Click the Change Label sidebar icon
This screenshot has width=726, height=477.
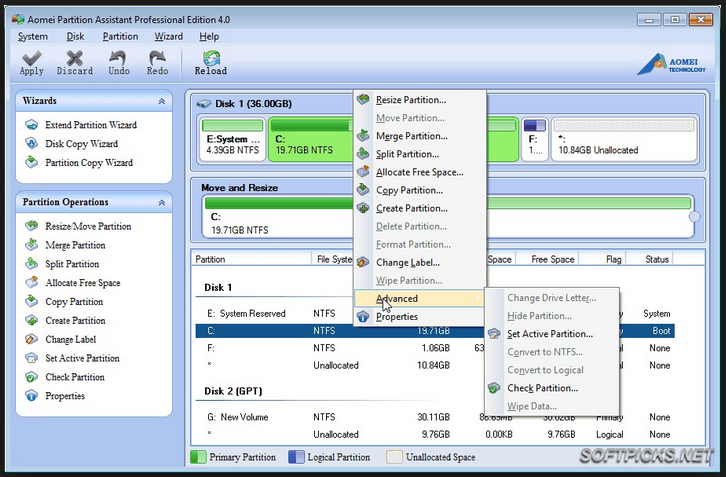(x=31, y=339)
